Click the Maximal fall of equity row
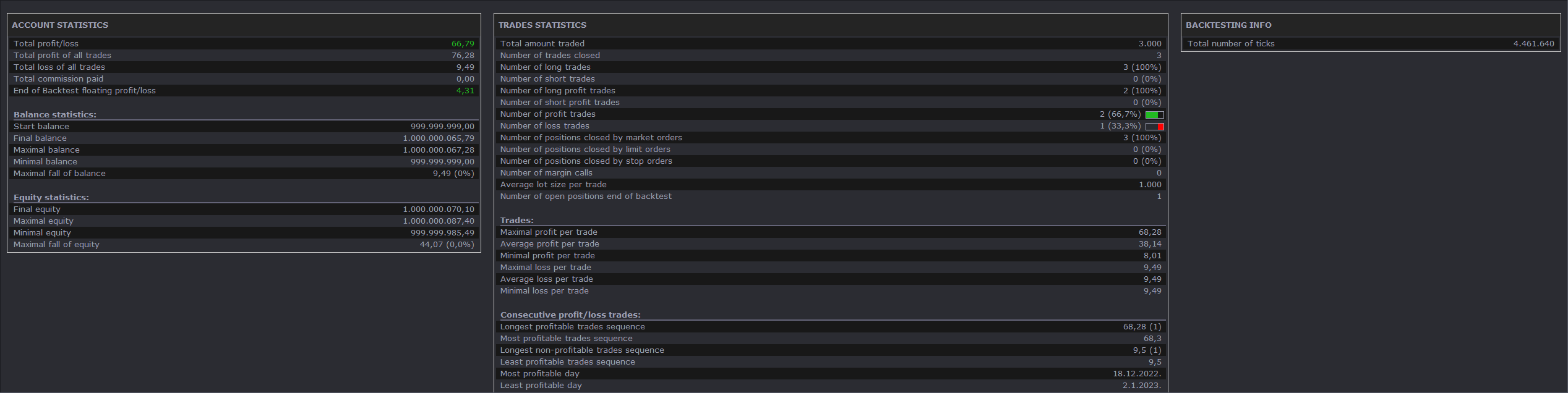 click(244, 245)
